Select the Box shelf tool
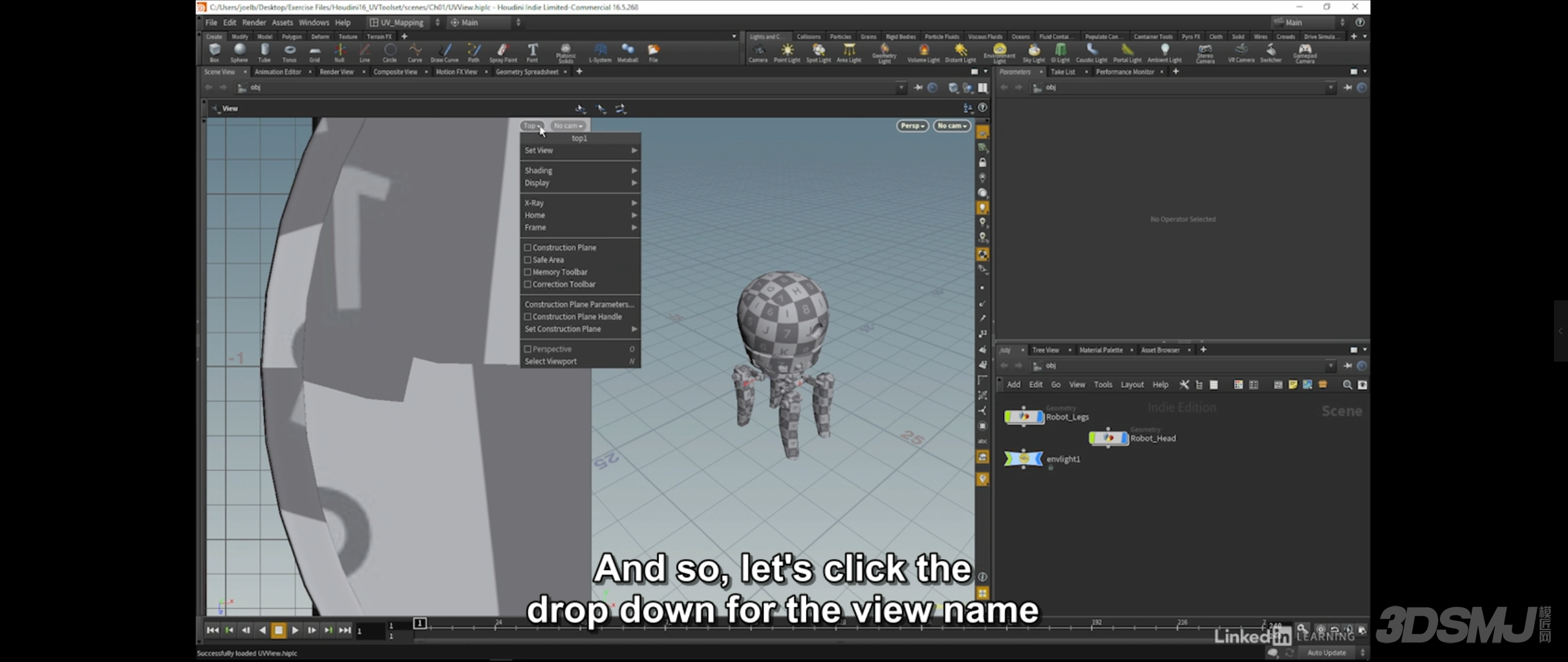 tap(214, 53)
